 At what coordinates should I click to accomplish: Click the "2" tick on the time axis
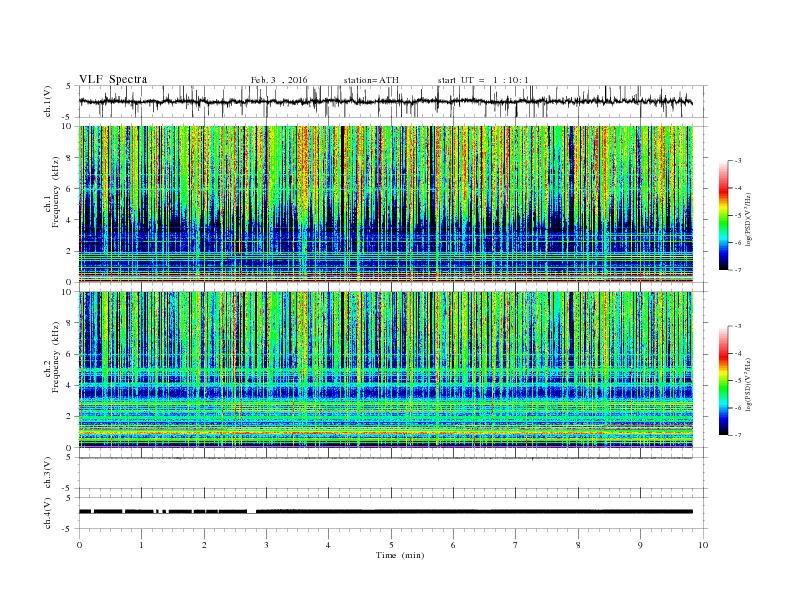pos(204,545)
